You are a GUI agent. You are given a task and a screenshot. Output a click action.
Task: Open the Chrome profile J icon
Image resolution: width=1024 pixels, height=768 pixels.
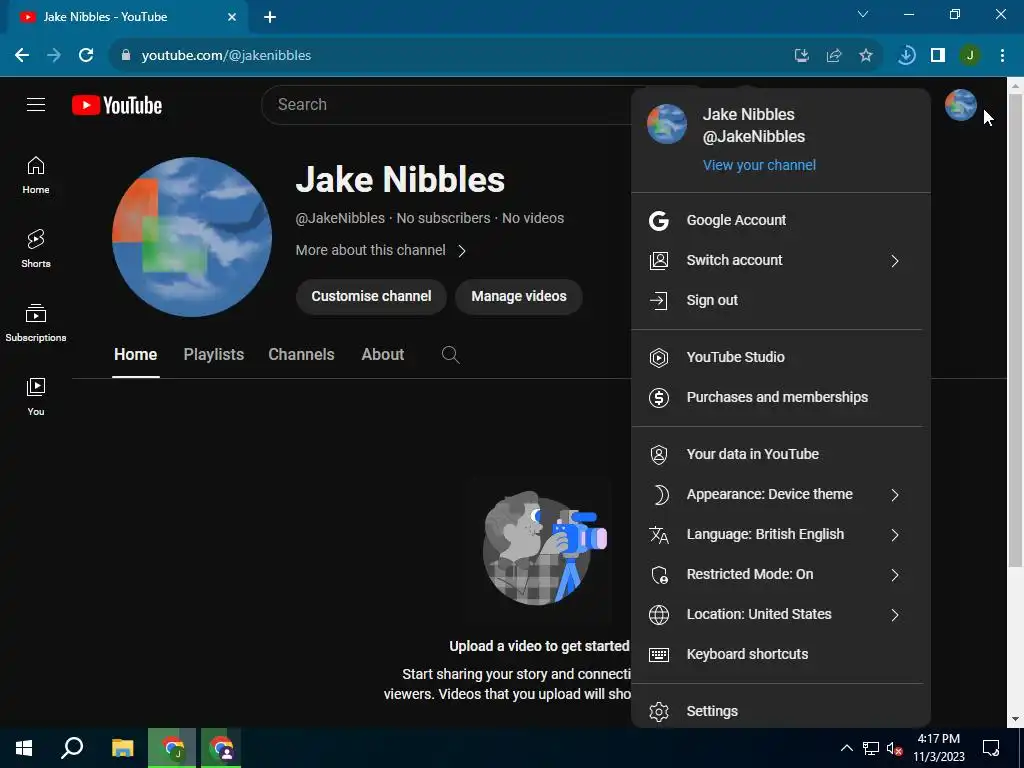[x=970, y=56]
